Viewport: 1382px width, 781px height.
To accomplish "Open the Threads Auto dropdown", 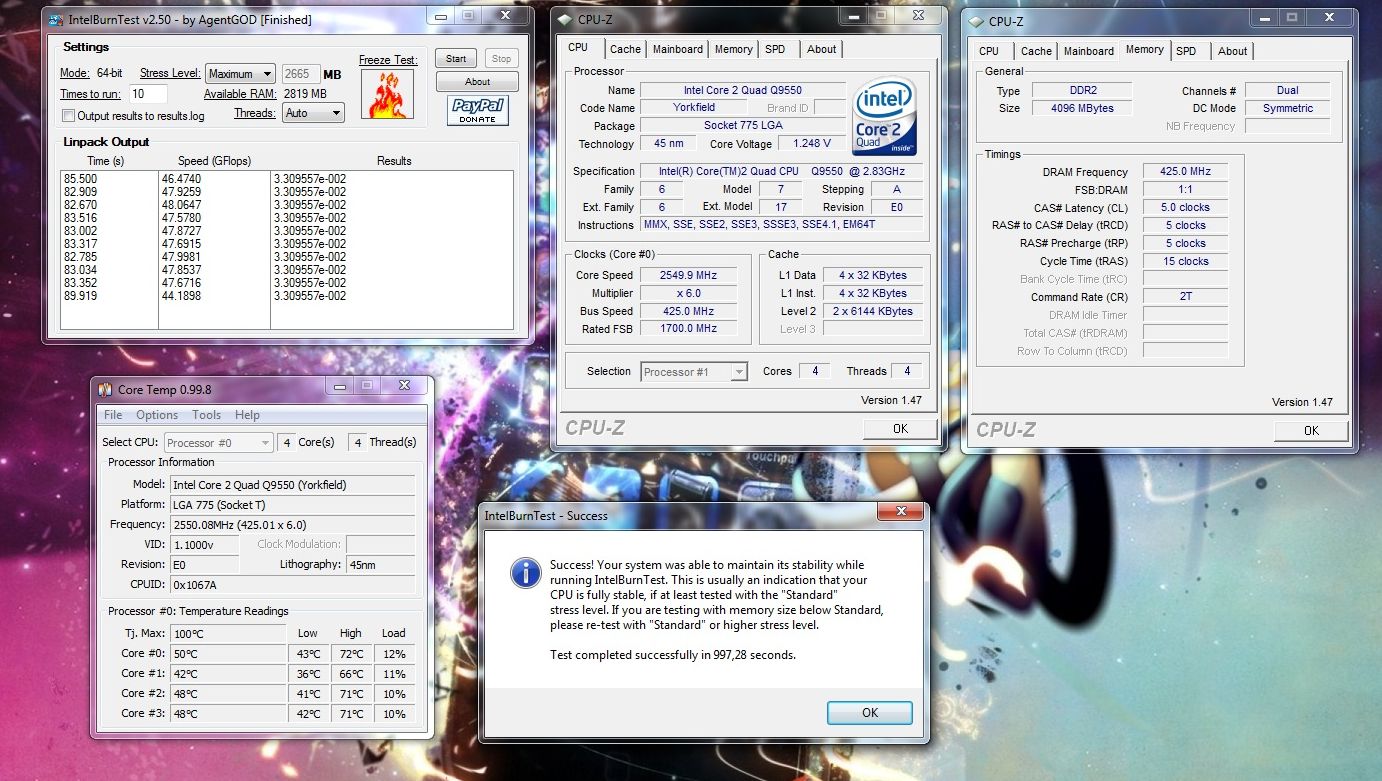I will pos(313,113).
